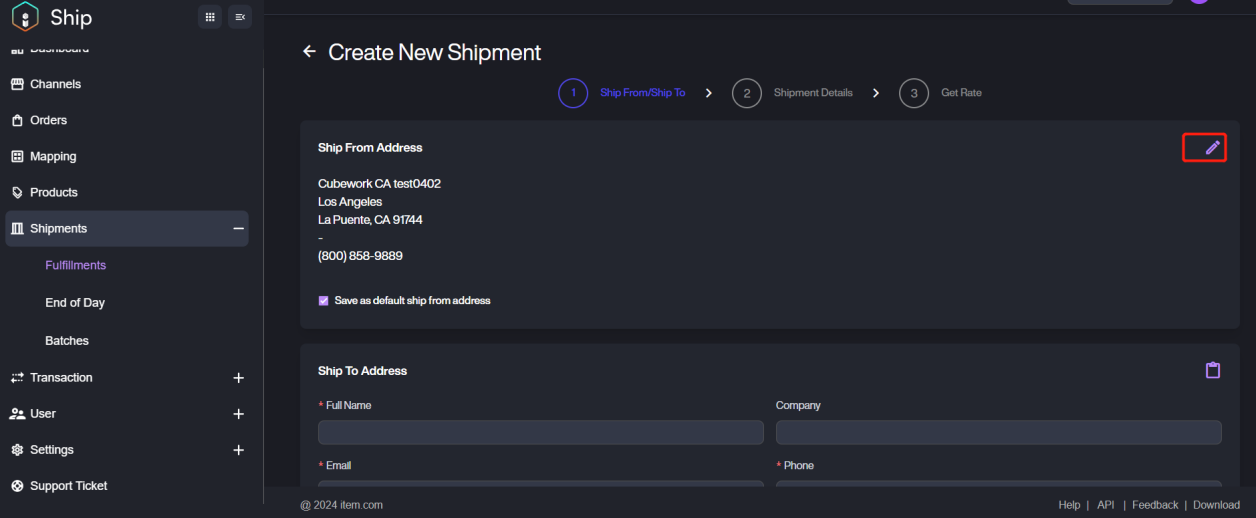Expand the User menu section
Screen dimensions: 1256x518
(x=238, y=414)
